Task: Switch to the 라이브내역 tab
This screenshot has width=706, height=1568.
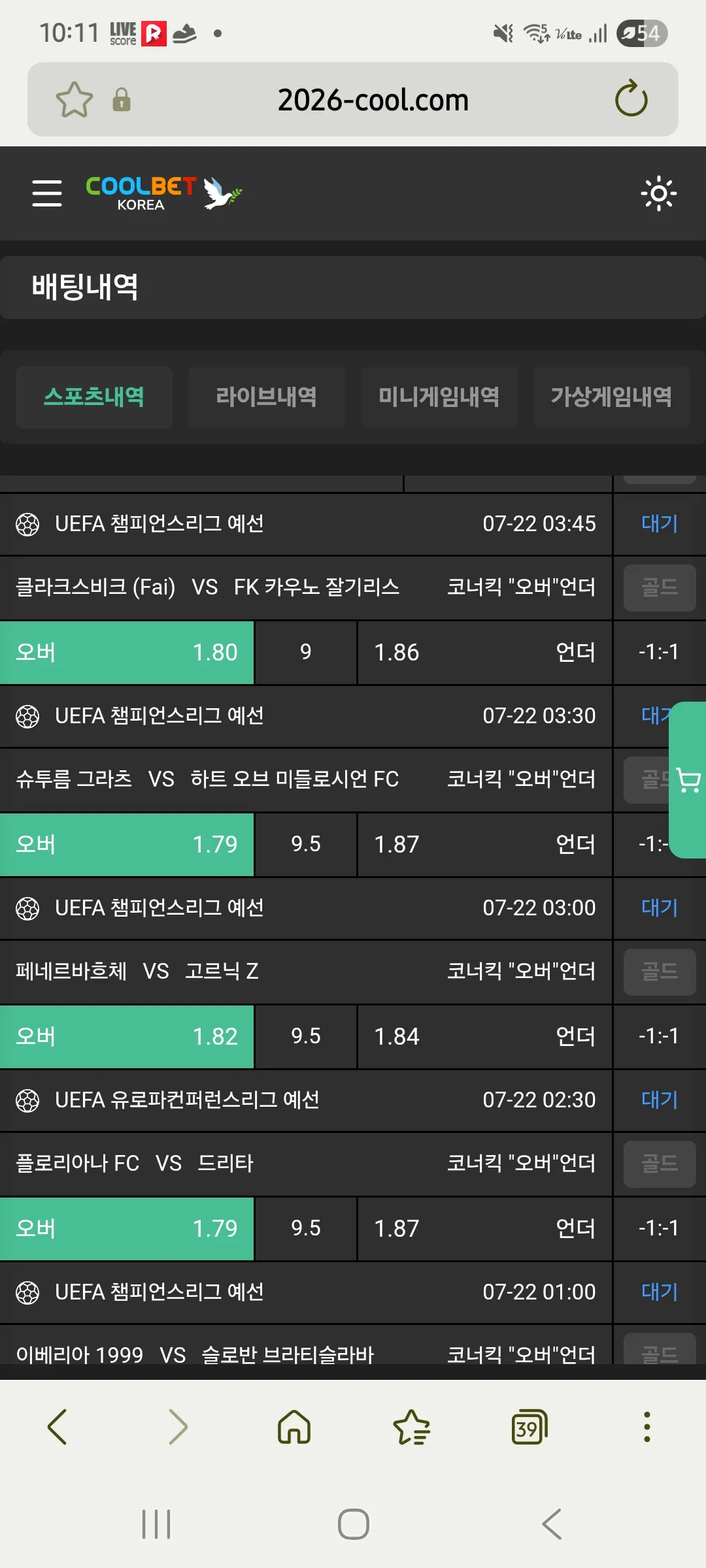Action: (267, 397)
